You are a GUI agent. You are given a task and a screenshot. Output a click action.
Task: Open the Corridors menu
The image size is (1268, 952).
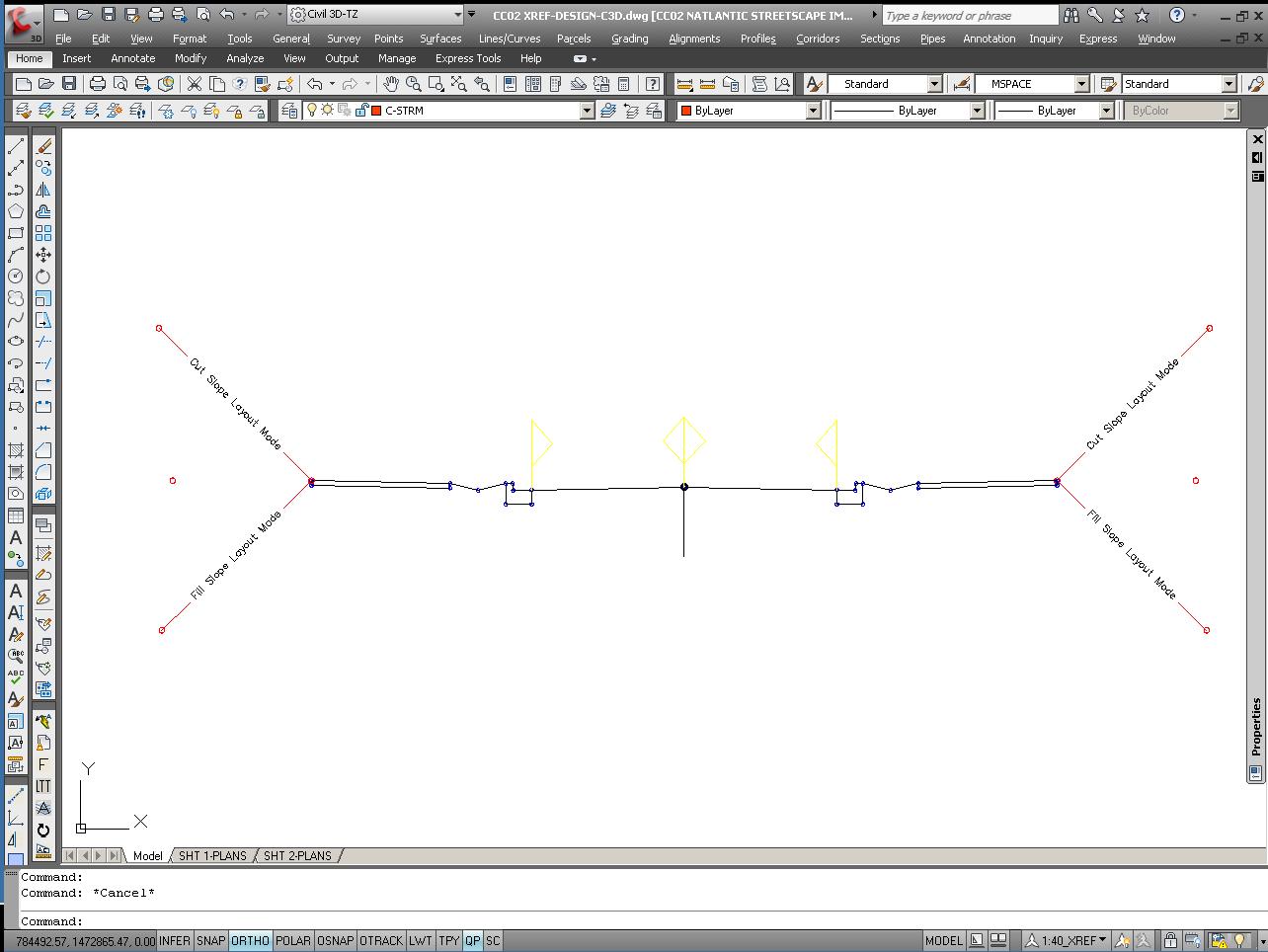(x=818, y=39)
